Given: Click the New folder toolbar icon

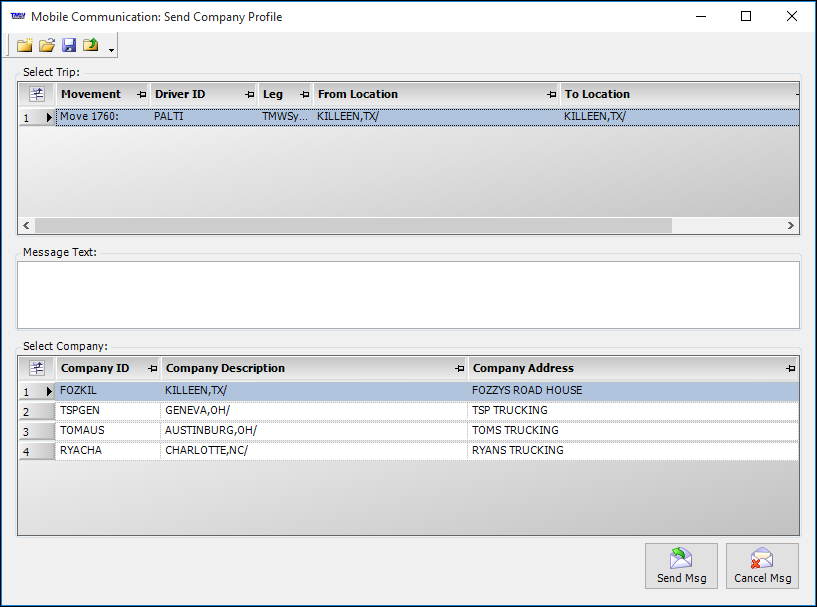Looking at the screenshot, I should point(24,45).
